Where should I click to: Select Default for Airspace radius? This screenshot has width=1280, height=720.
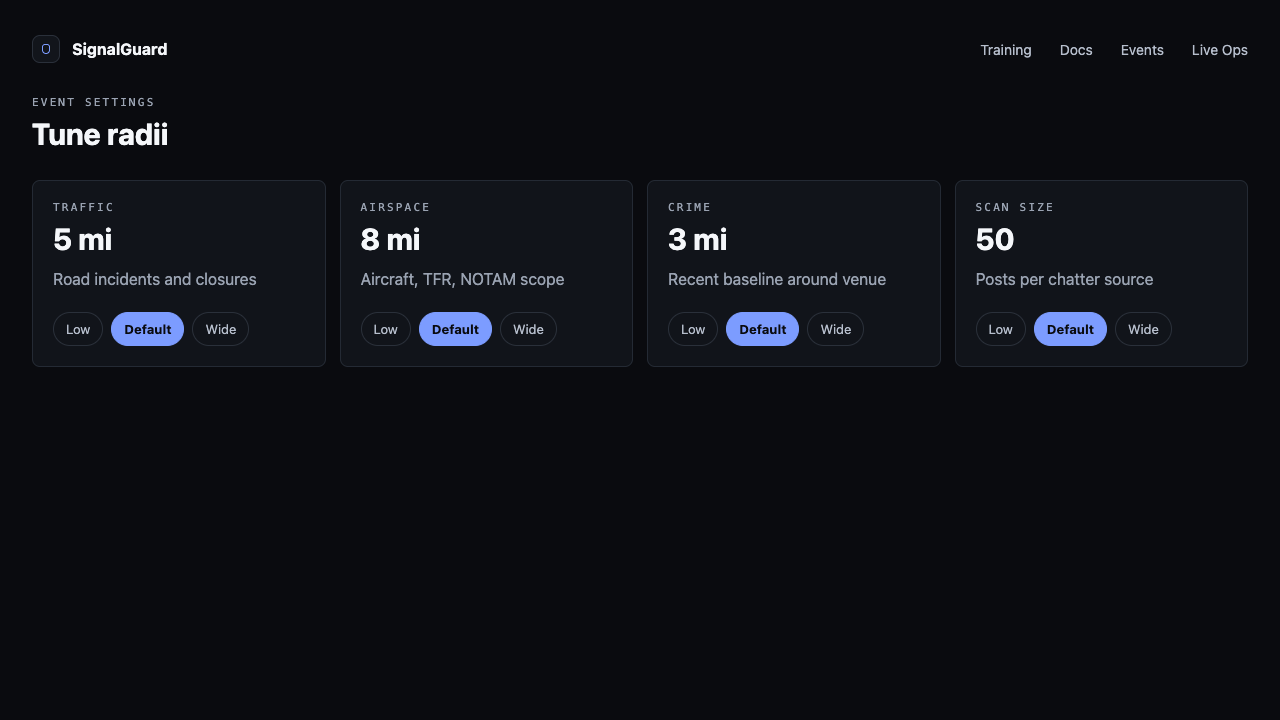pos(455,329)
